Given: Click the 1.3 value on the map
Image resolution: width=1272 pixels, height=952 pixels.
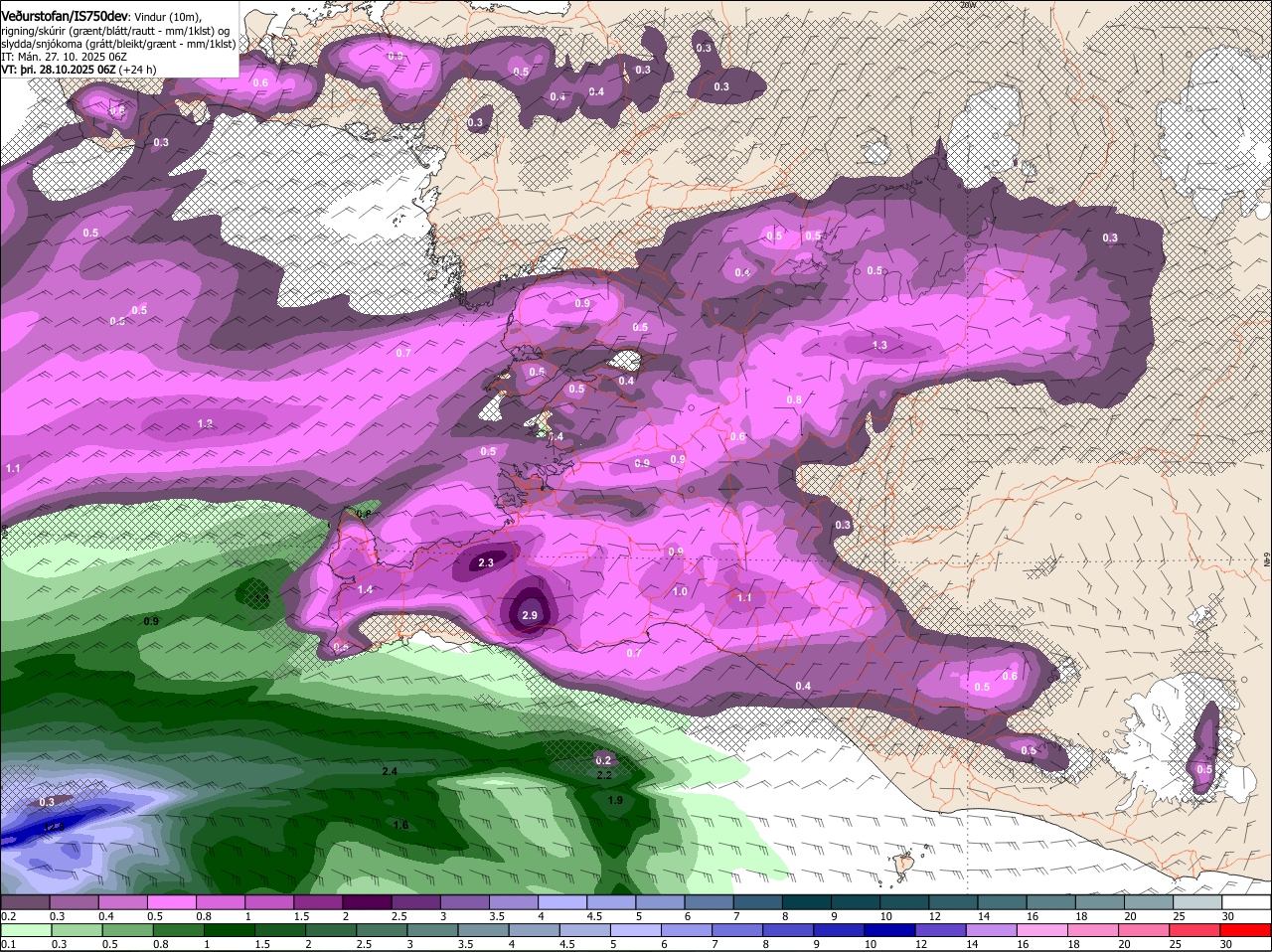Looking at the screenshot, I should click(x=879, y=346).
